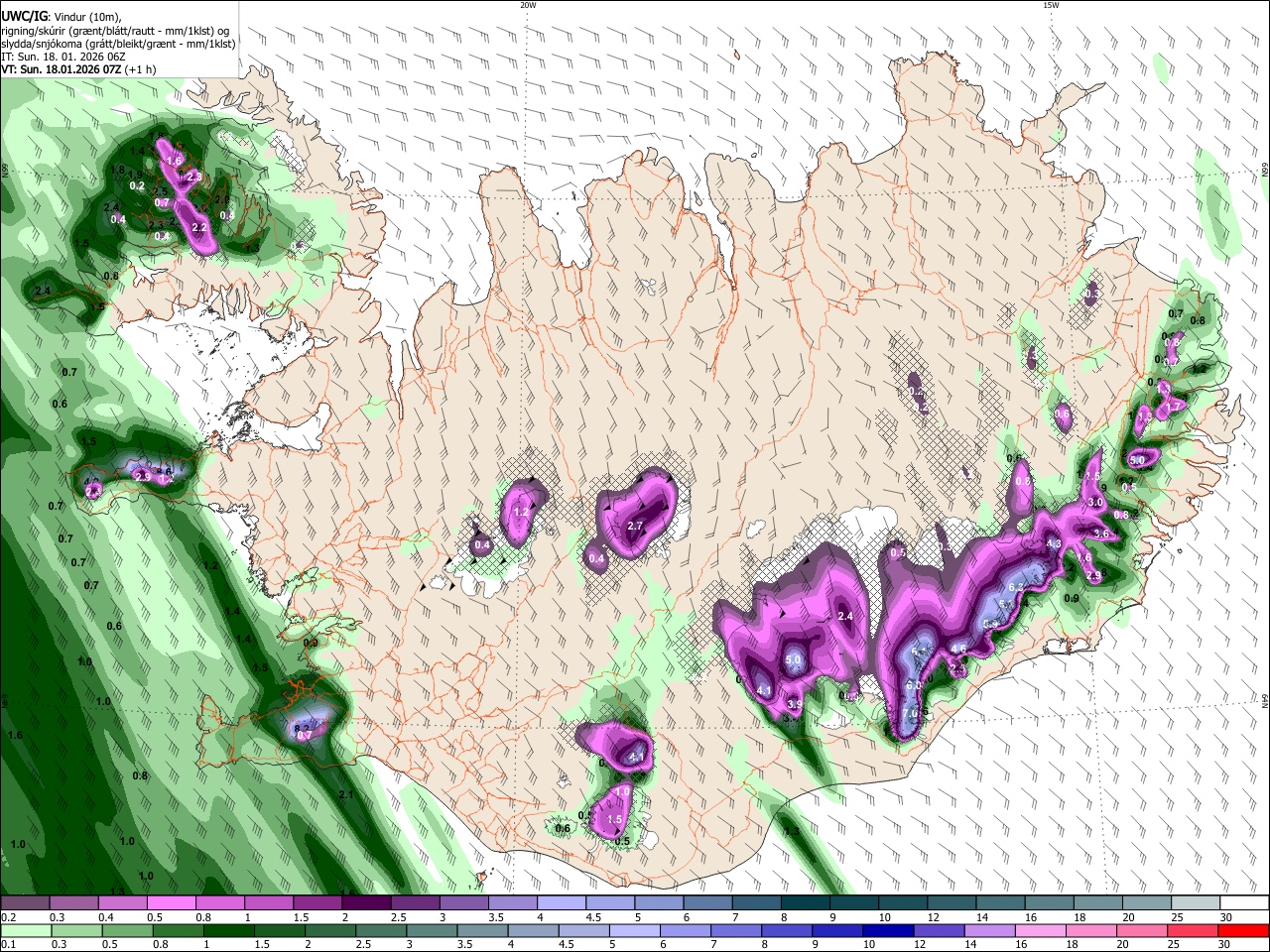
Task: Pick the bright magenta 0.5–0.8 snow legend swatch
Action: (173, 903)
